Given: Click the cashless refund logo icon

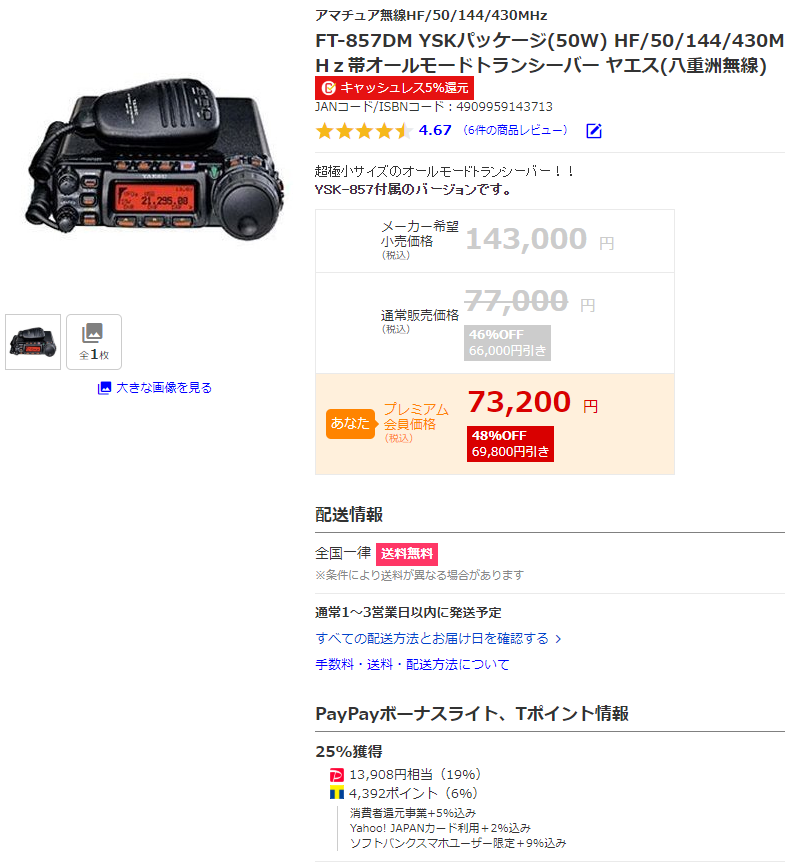Looking at the screenshot, I should (x=329, y=88).
